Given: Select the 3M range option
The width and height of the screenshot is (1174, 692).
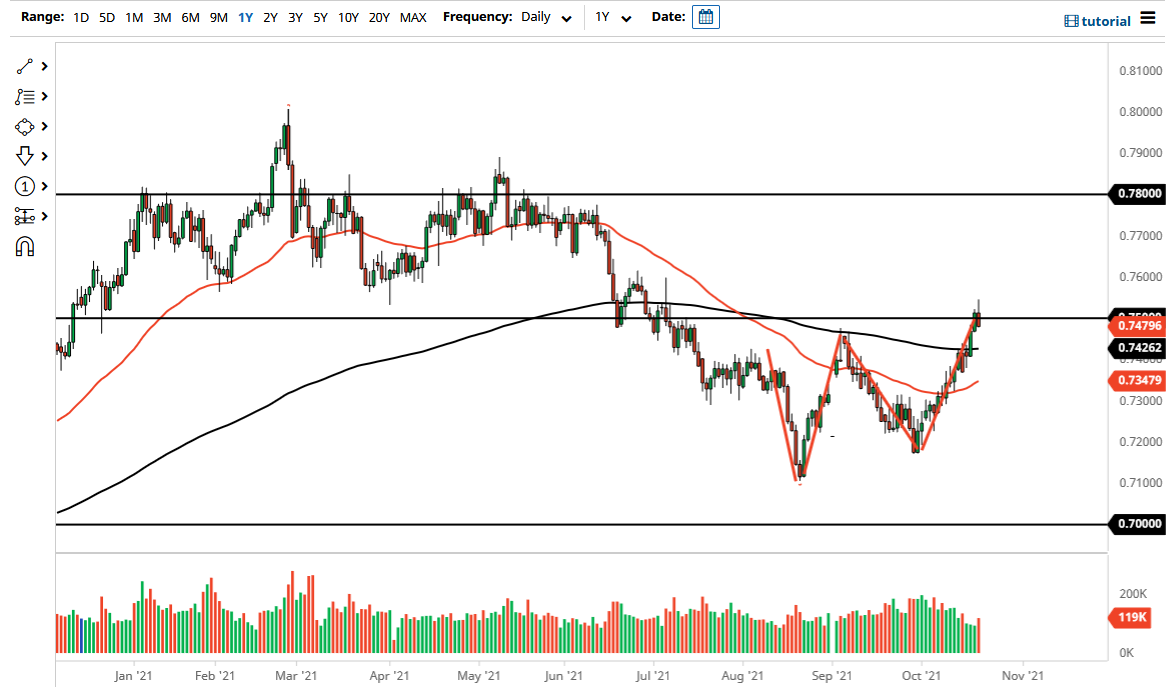Looking at the screenshot, I should (162, 17).
